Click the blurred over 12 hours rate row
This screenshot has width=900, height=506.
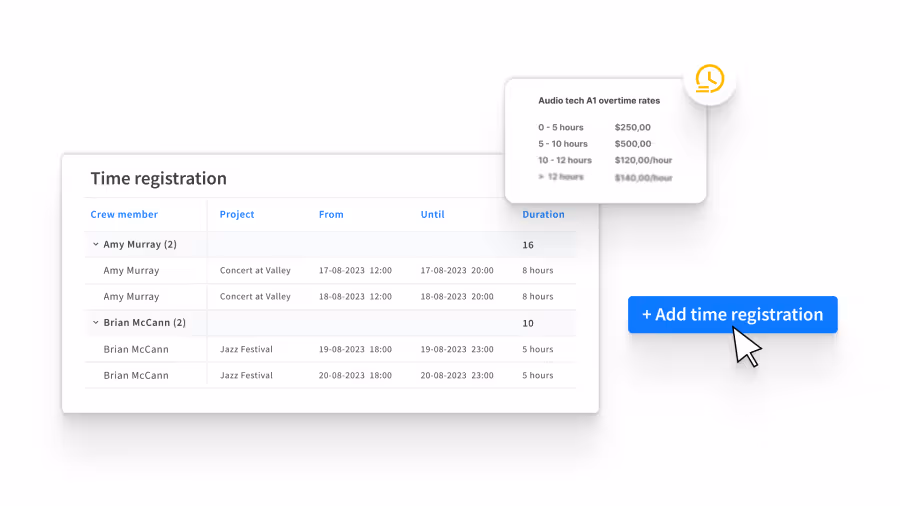pyautogui.click(x=605, y=177)
